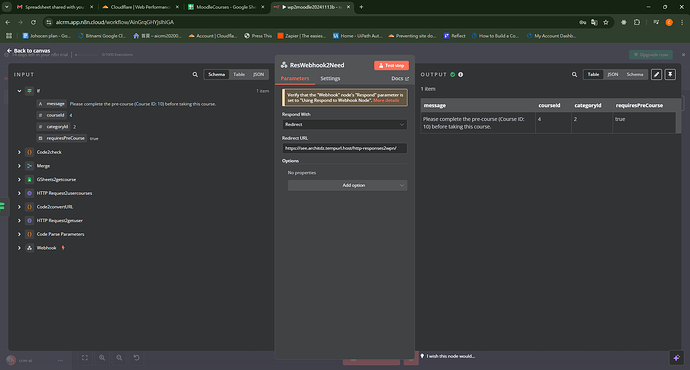Click the search icon in INPUT panel

(x=195, y=75)
